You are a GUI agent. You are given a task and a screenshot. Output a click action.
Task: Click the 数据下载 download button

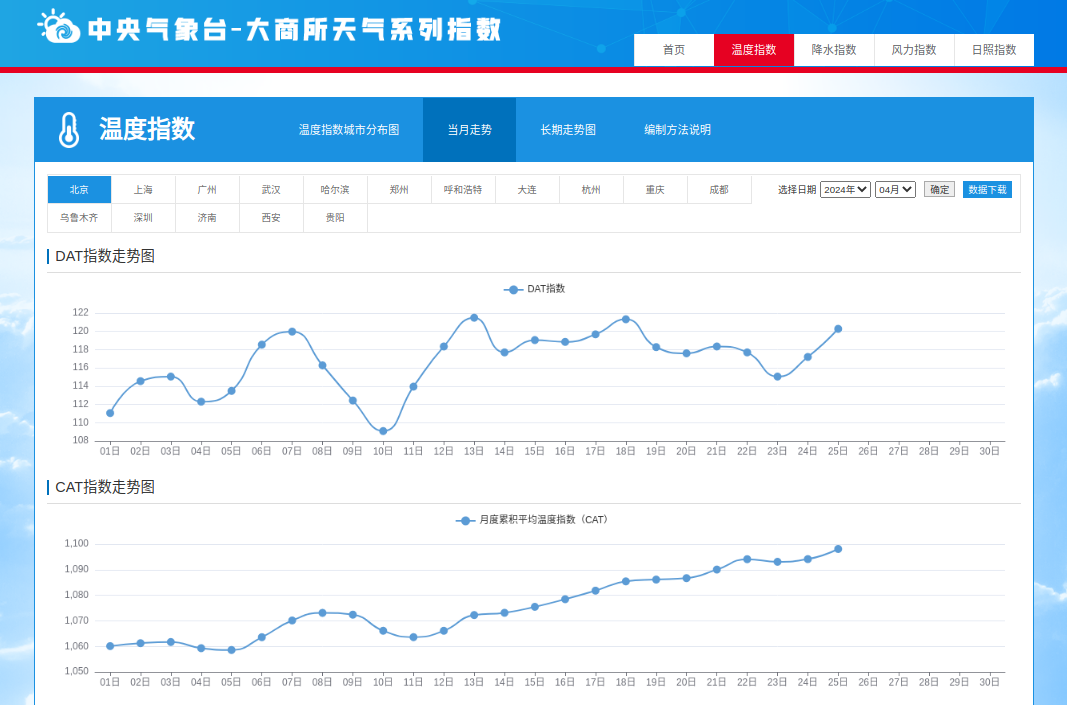click(x=987, y=190)
